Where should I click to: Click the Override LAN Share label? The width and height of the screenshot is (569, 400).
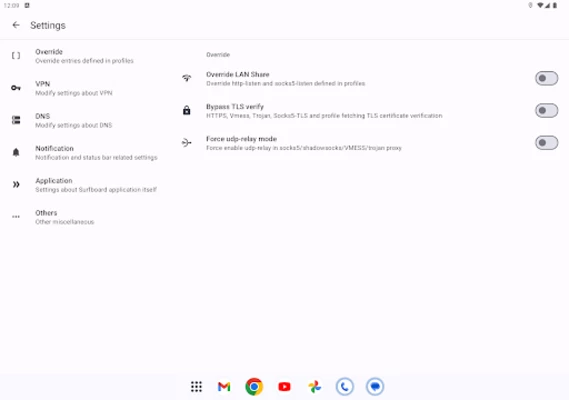tap(238, 74)
